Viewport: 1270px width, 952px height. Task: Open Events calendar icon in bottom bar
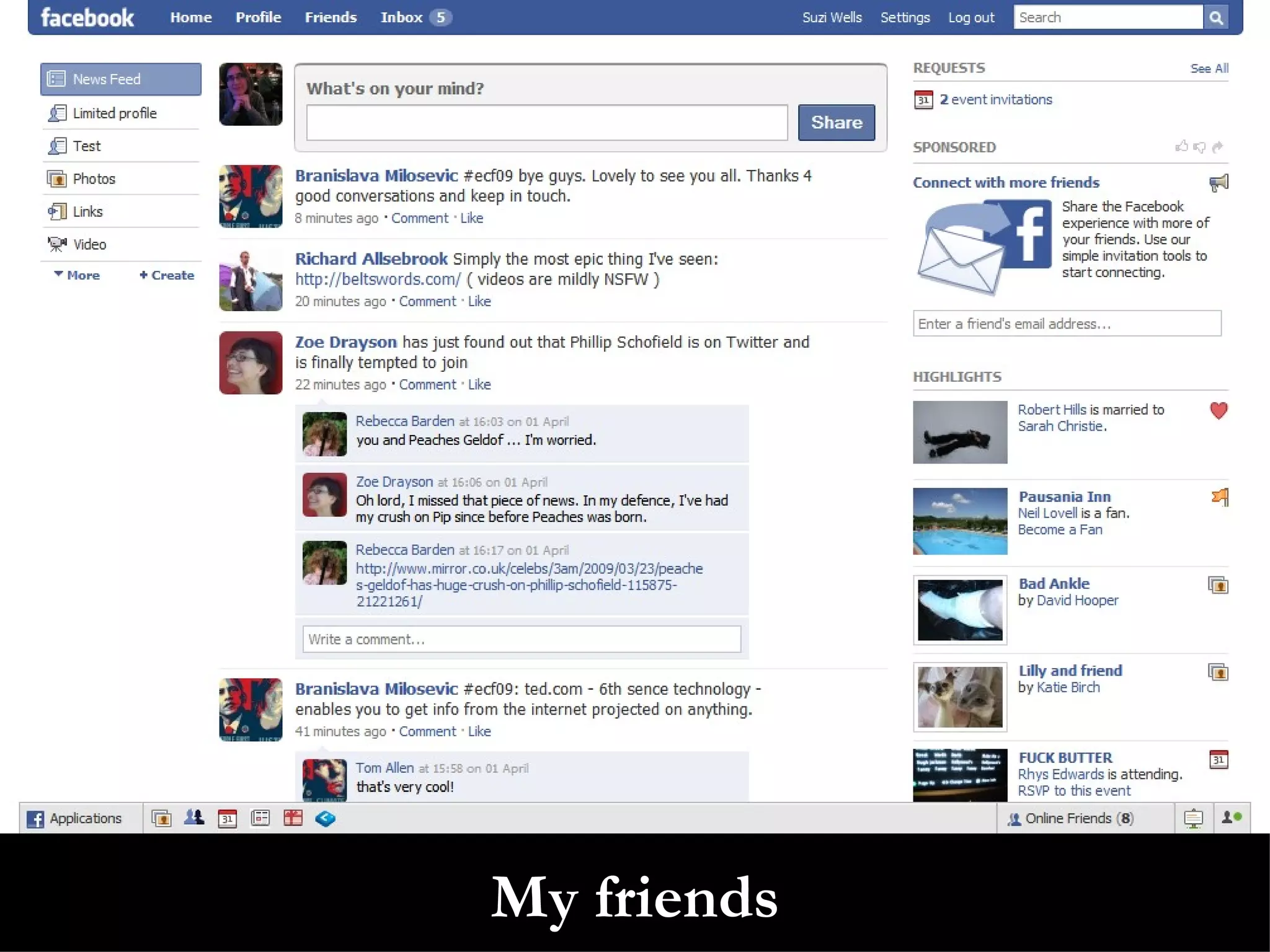tap(228, 818)
